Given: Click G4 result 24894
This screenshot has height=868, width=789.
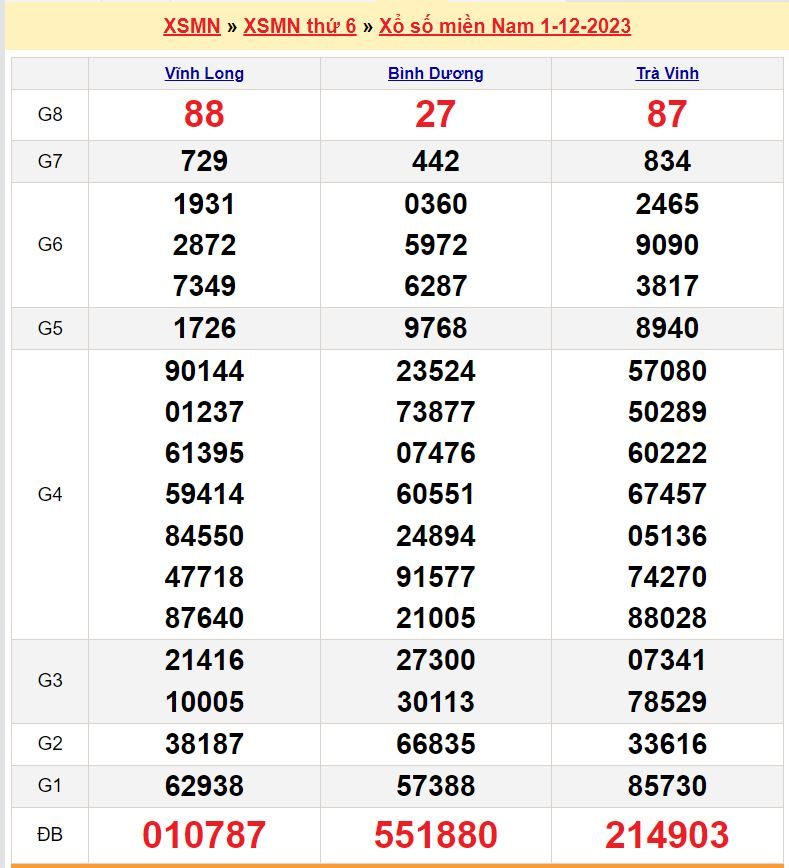Looking at the screenshot, I should click(436, 536).
